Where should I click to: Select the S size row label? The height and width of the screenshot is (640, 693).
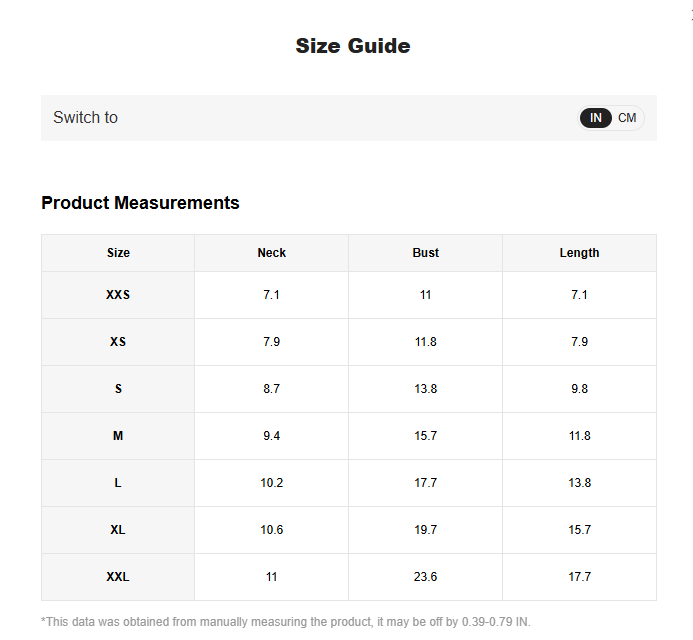[118, 389]
